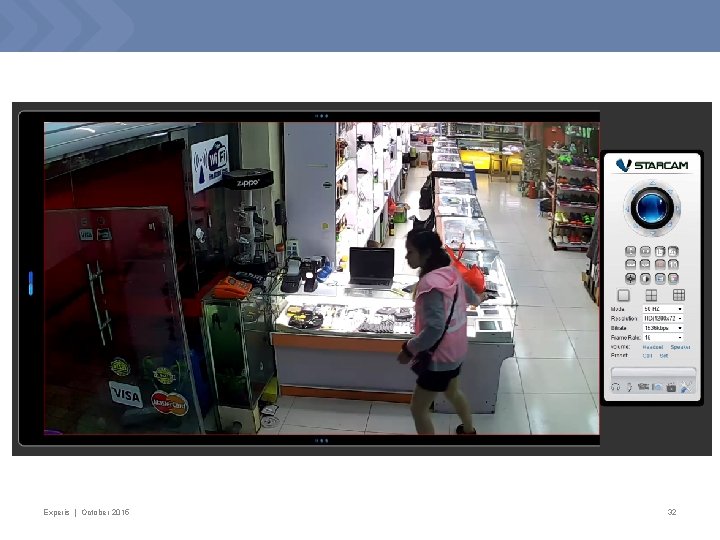Viewport: 720px width, 540px height.
Task: Start video recording with camcorder icon
Action: coord(644,387)
